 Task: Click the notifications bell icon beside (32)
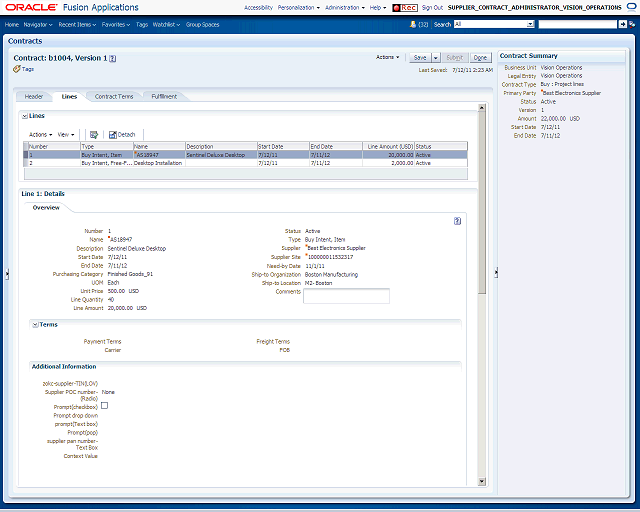coord(413,24)
